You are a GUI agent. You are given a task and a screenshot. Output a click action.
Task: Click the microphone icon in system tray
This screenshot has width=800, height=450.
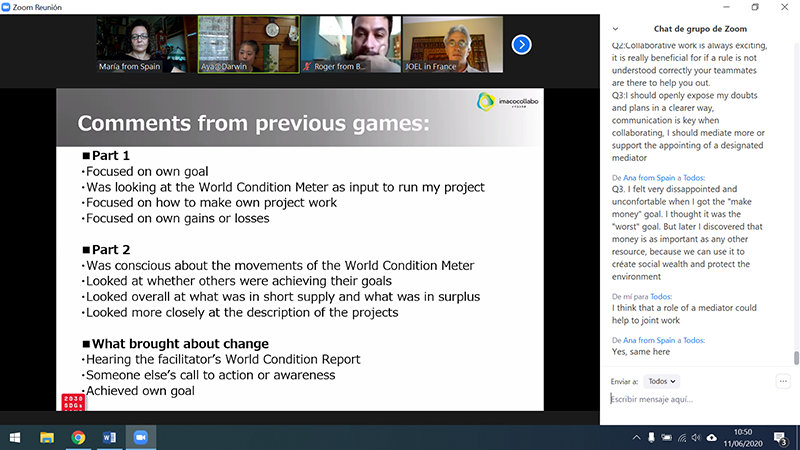click(651, 438)
